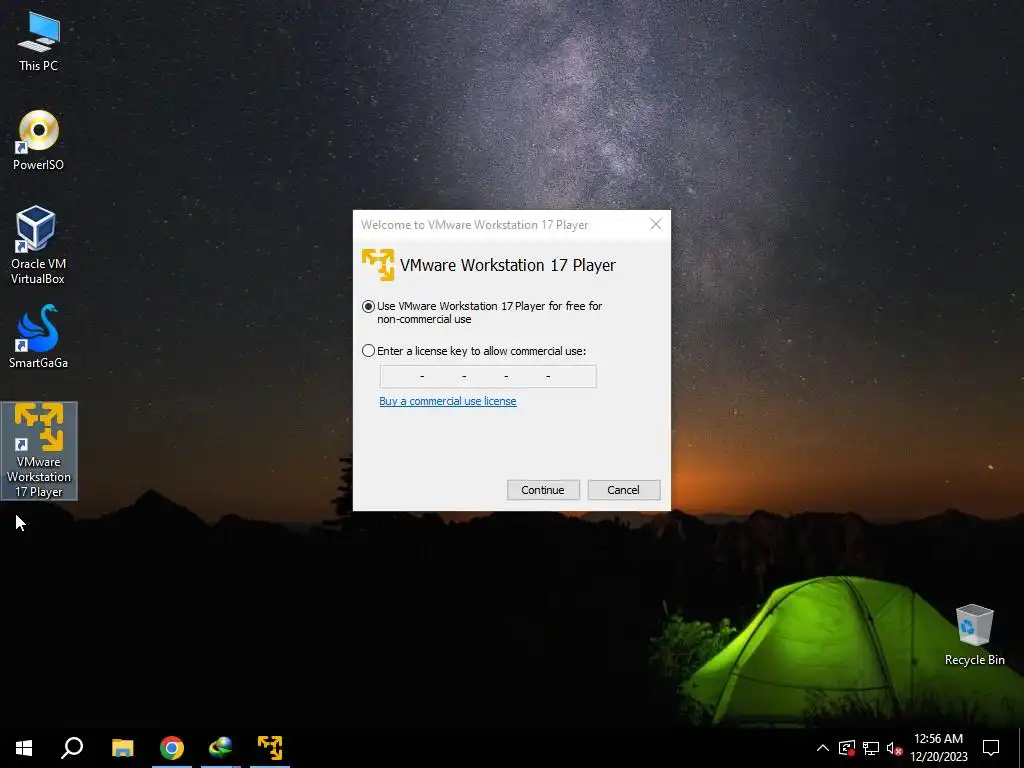Image resolution: width=1024 pixels, height=768 pixels.
Task: Click the security alert tray icon
Action: pyautogui.click(x=847, y=748)
